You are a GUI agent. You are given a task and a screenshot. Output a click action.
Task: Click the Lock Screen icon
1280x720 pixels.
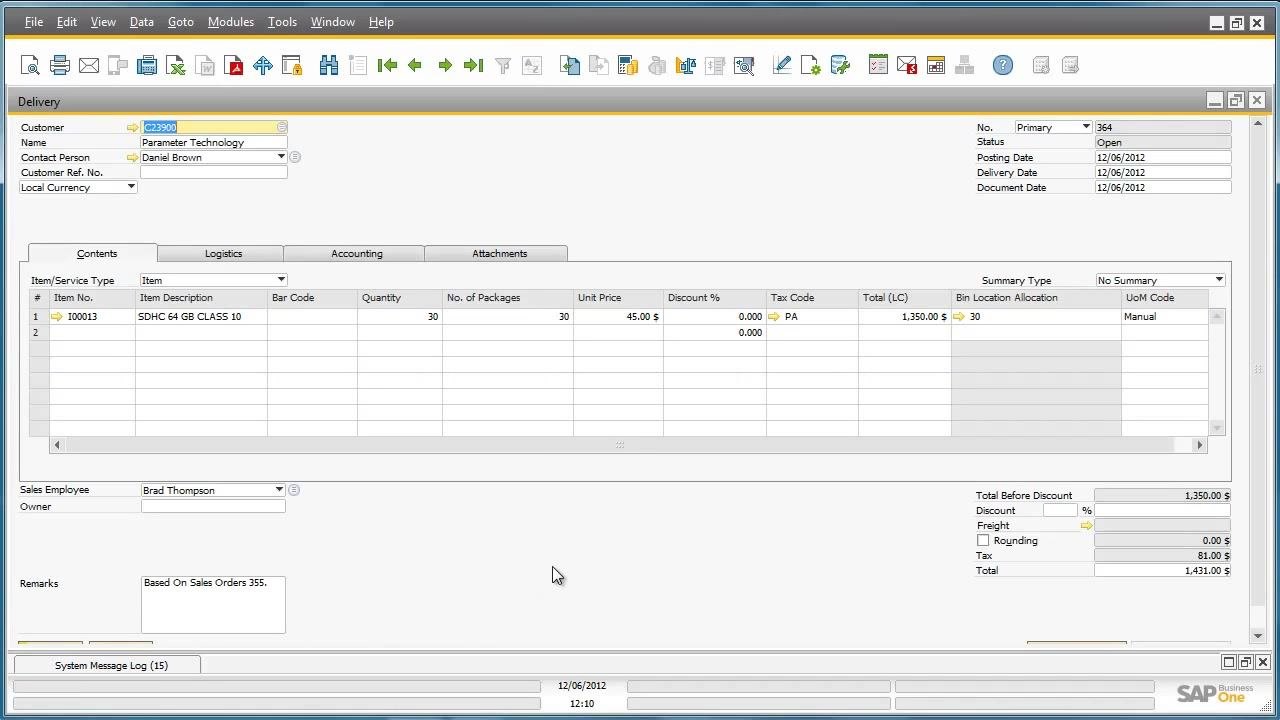tap(292, 66)
